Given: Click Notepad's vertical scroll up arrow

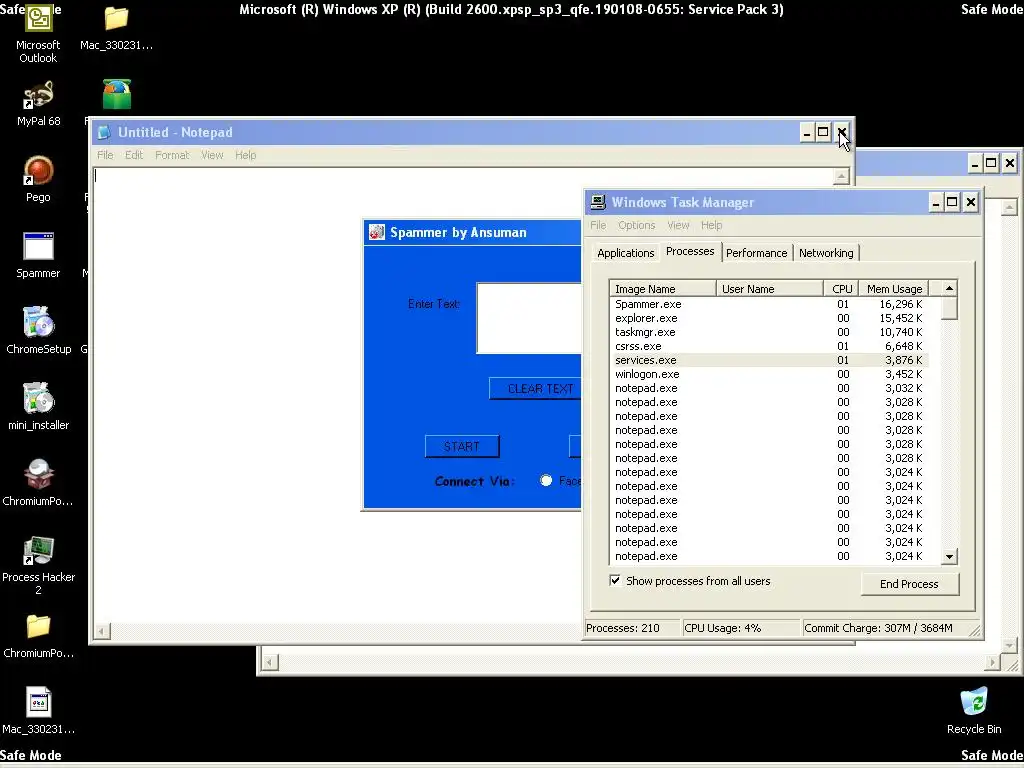Looking at the screenshot, I should [x=841, y=176].
